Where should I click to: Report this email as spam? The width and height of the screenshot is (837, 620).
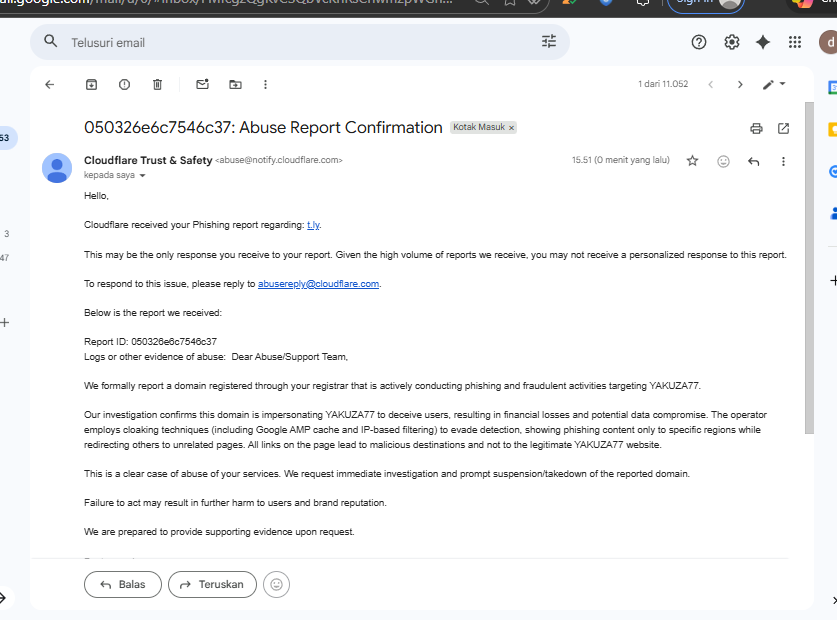pyautogui.click(x=124, y=84)
